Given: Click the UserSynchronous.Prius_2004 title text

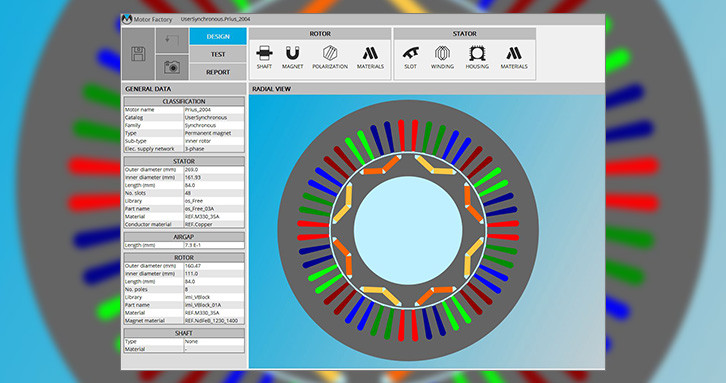Looking at the screenshot, I should [215, 19].
